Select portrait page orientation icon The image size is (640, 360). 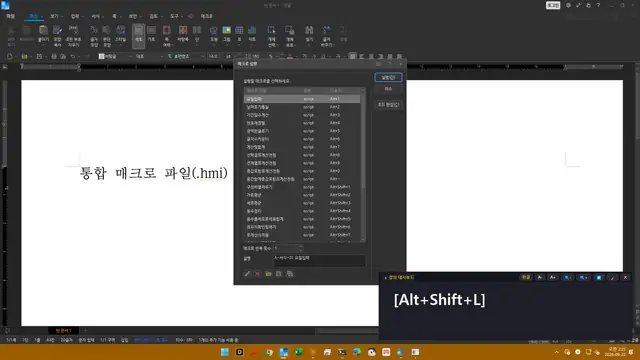[x=139, y=30]
